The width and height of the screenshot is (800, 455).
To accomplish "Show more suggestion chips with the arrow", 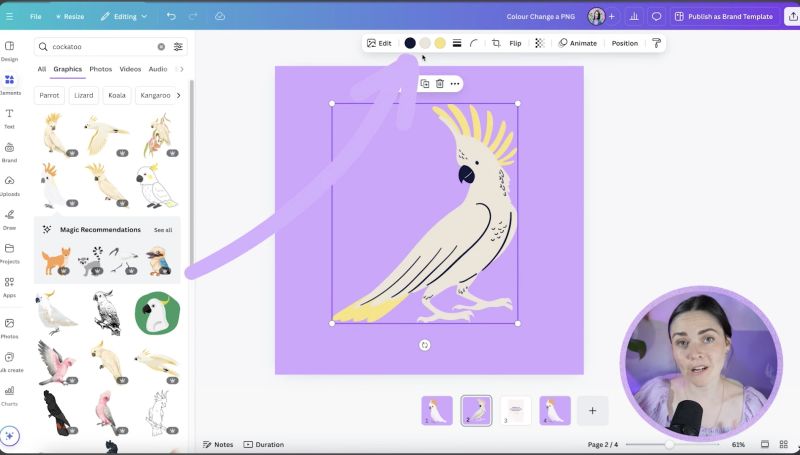I will (x=179, y=95).
